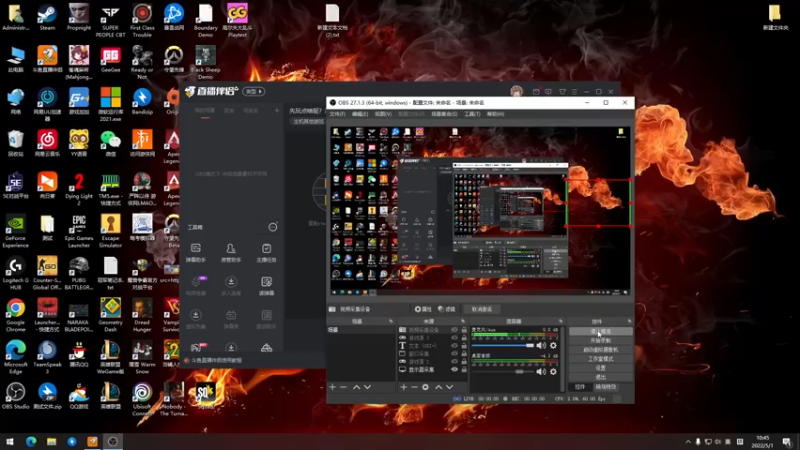The image size is (800, 450).
Task: Add a new source with plus icon
Action: click(404, 387)
